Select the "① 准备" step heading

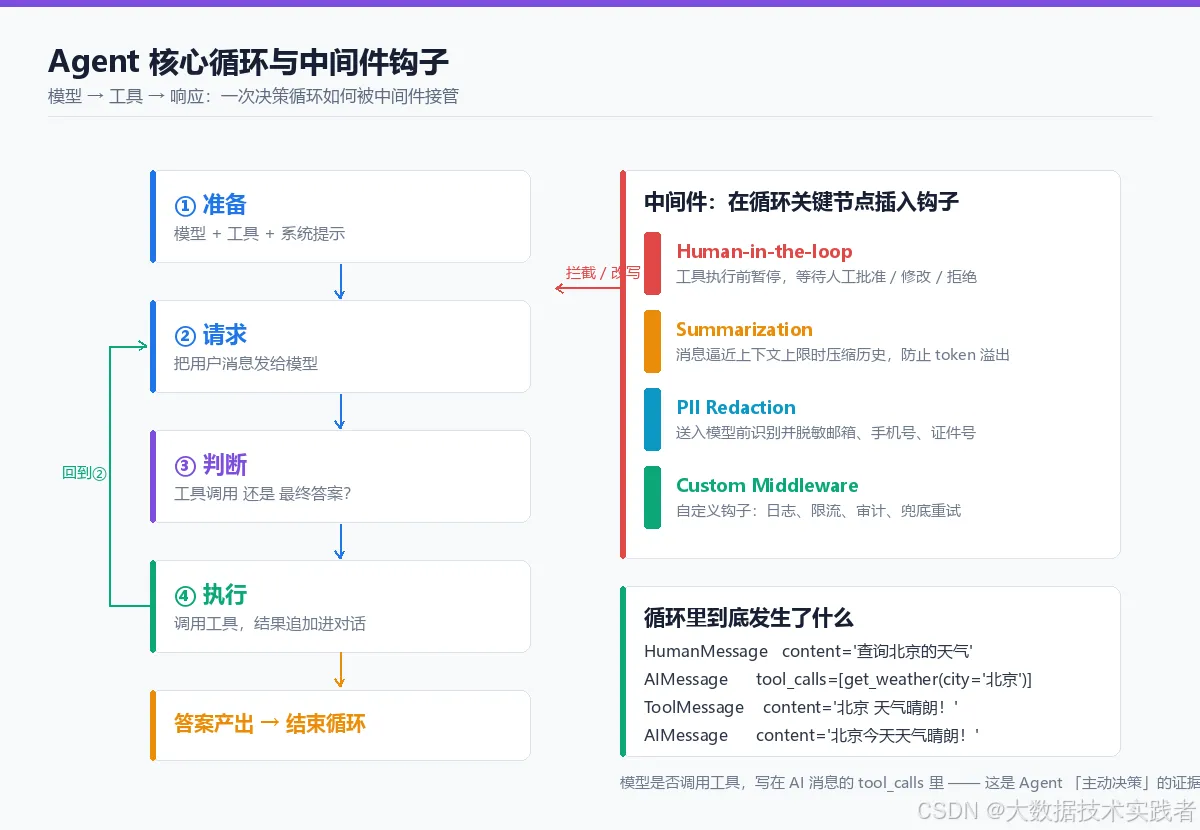pyautogui.click(x=210, y=205)
